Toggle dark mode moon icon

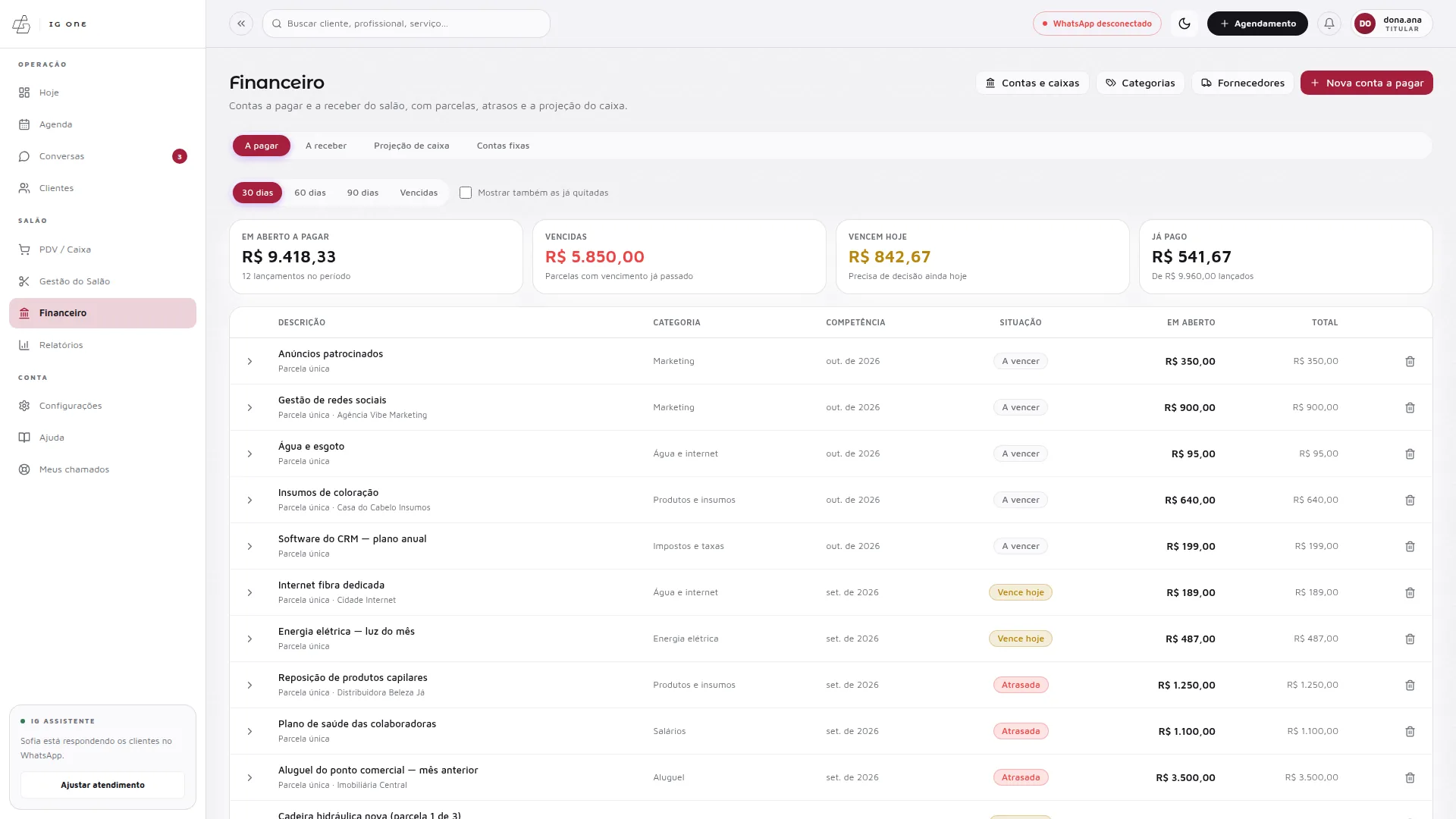coord(1185,24)
